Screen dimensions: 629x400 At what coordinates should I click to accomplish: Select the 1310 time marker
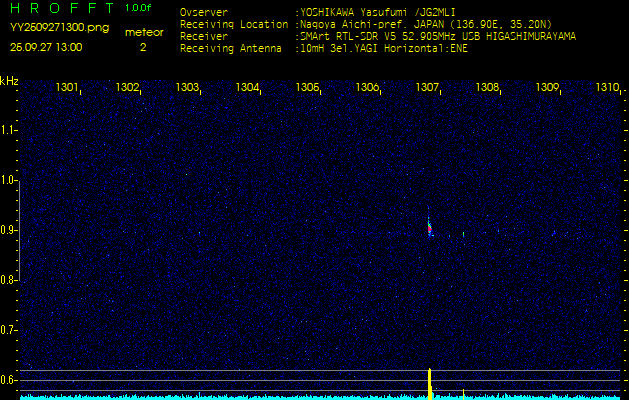607,88
